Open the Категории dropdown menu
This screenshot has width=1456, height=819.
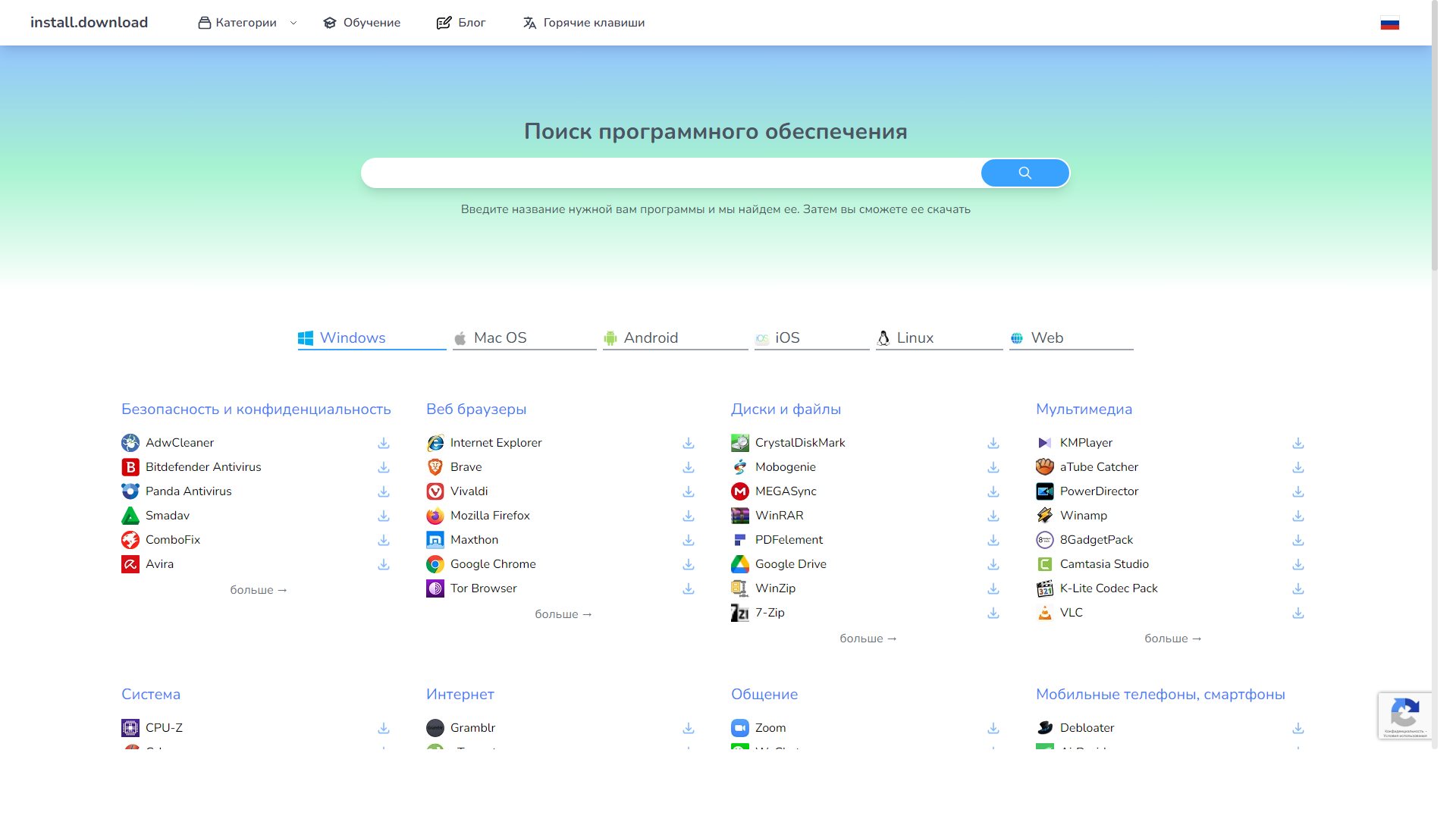(246, 23)
